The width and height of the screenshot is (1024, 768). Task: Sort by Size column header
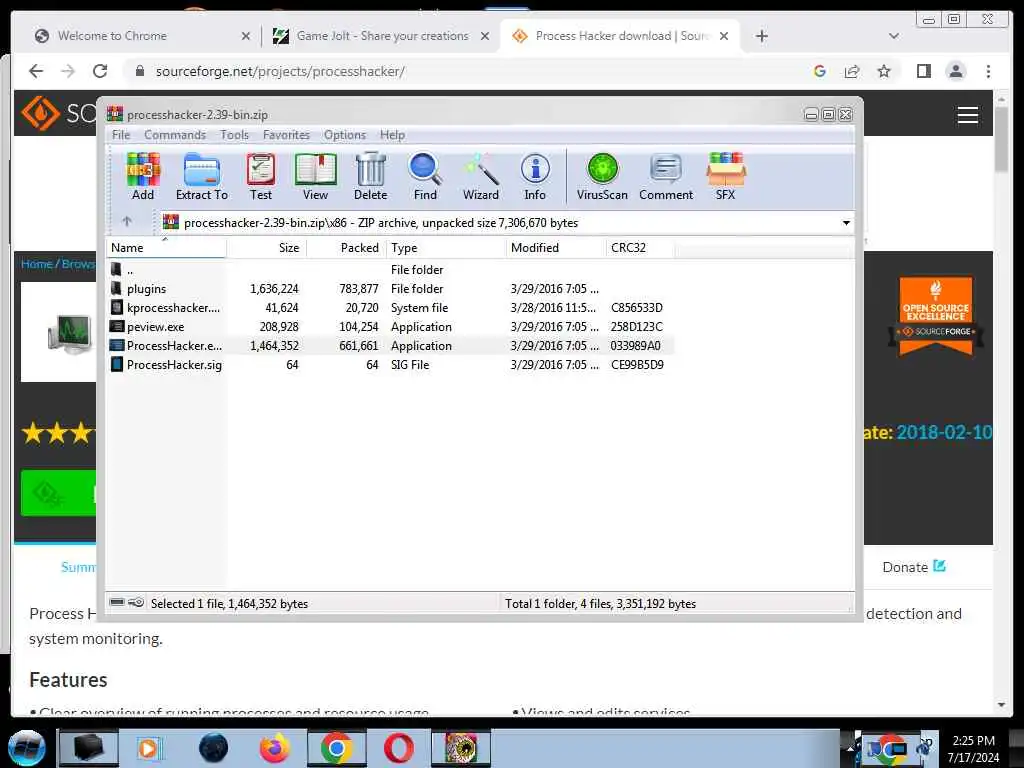(266, 248)
